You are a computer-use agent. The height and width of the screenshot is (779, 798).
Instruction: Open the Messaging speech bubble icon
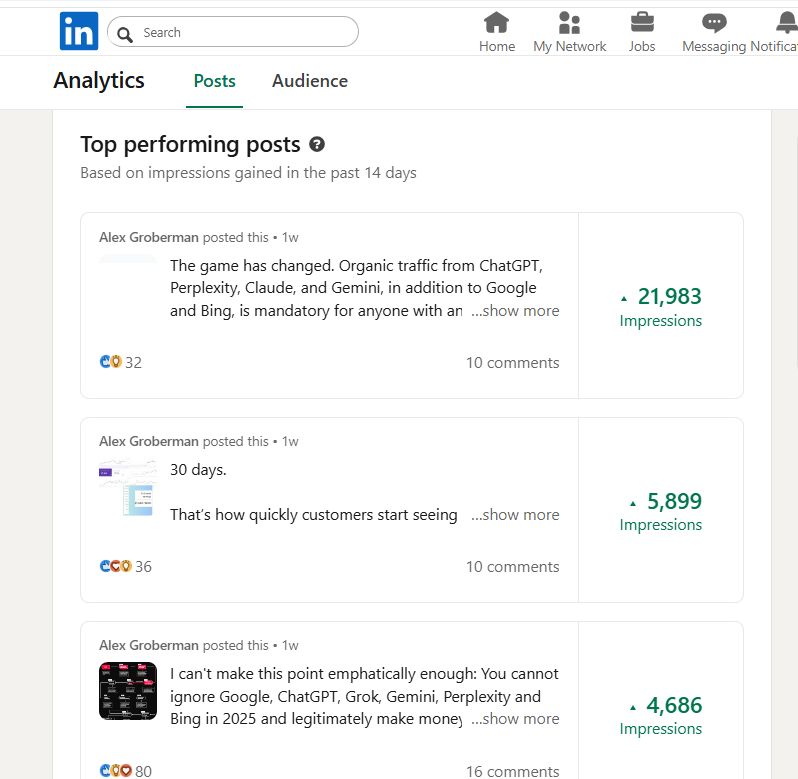pyautogui.click(x=714, y=22)
